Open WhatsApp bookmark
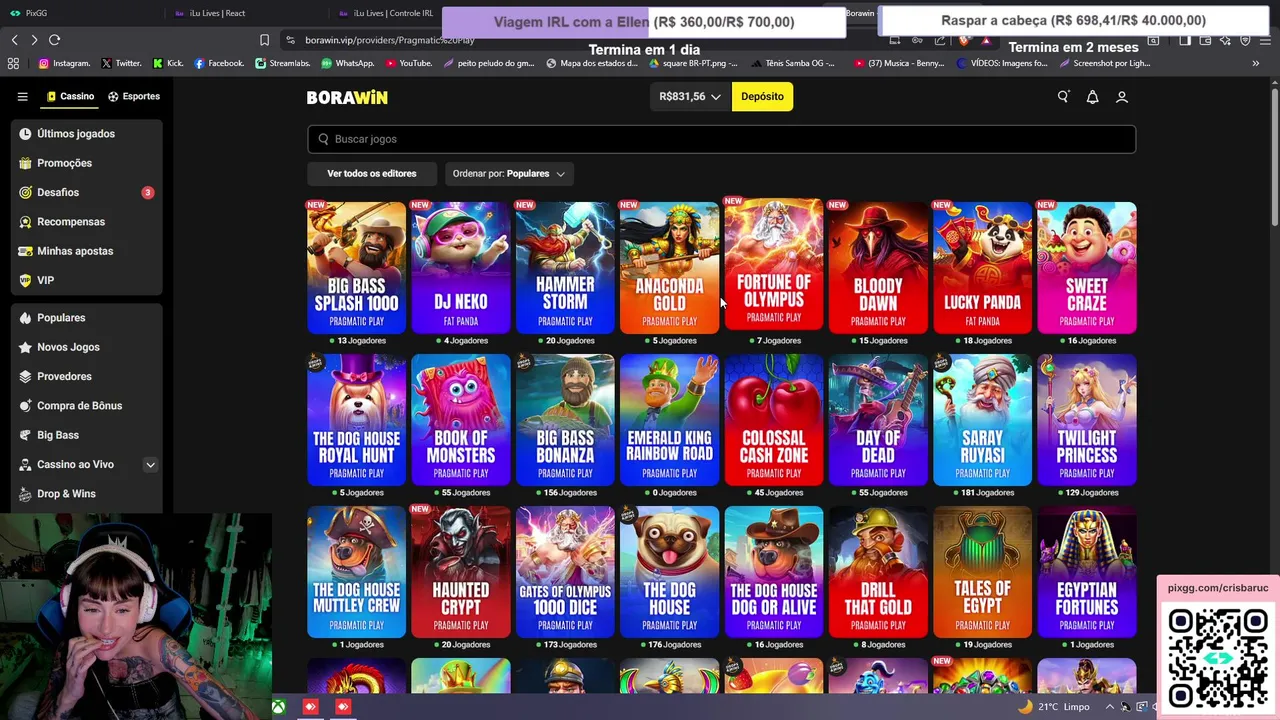Viewport: 1280px width, 720px height. click(348, 63)
